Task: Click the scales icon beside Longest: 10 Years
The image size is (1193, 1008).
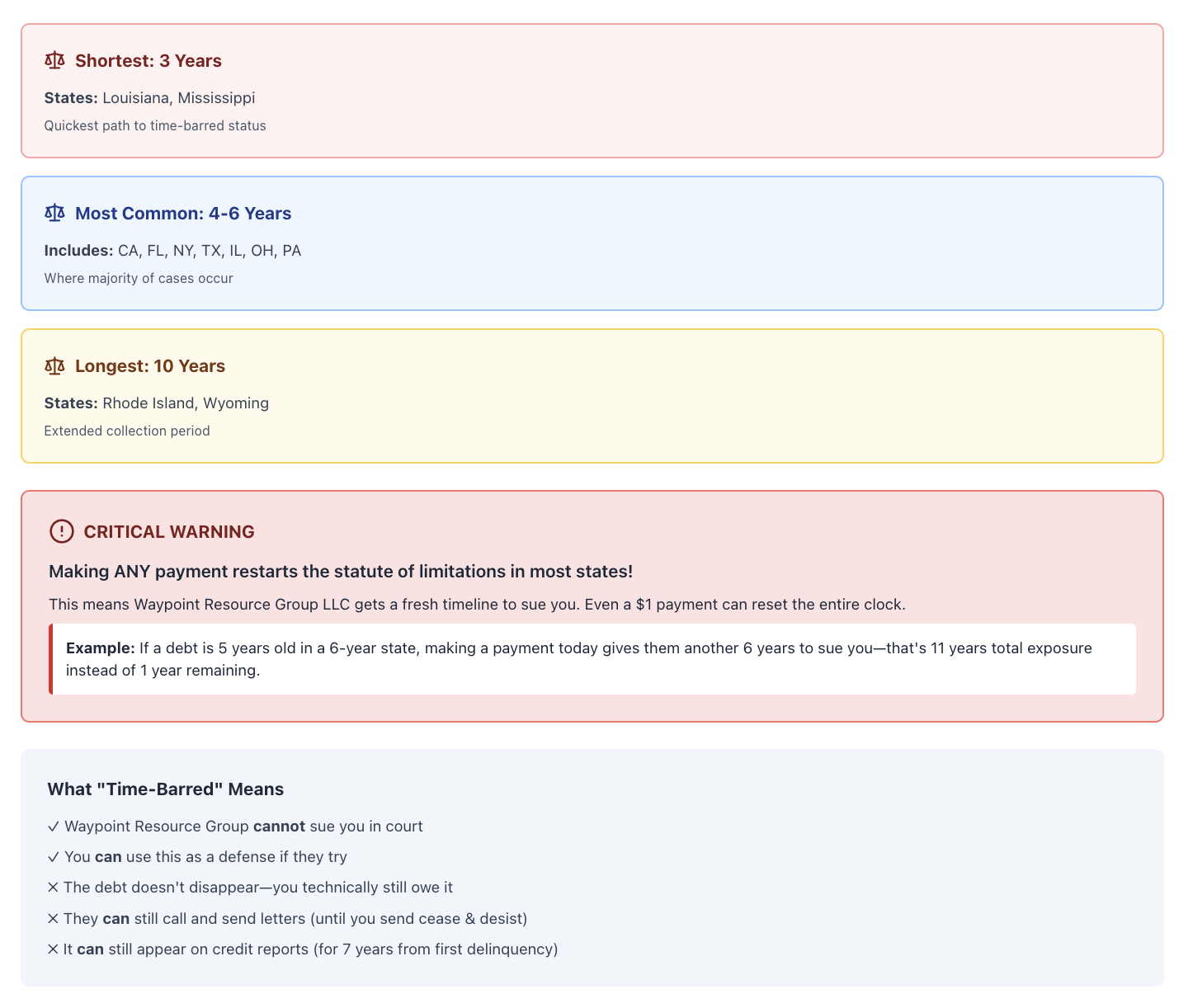Action: click(54, 365)
